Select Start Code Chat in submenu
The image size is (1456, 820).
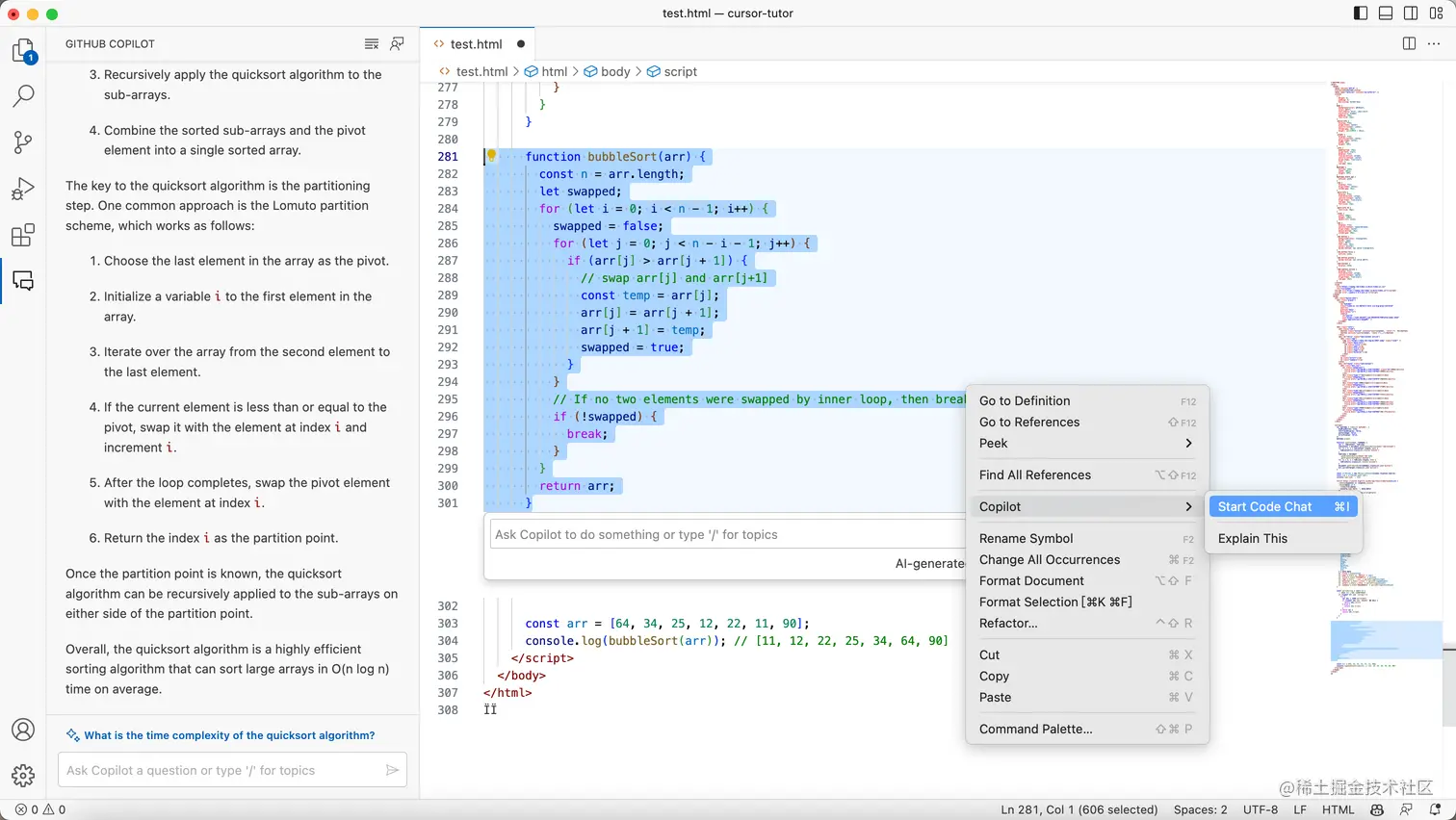click(1284, 507)
